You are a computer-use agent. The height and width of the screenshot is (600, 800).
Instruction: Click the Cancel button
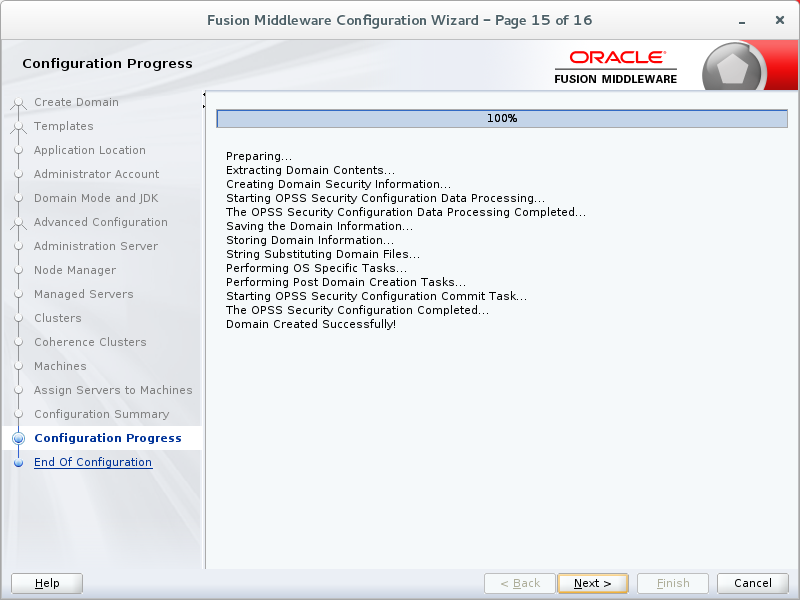point(753,583)
